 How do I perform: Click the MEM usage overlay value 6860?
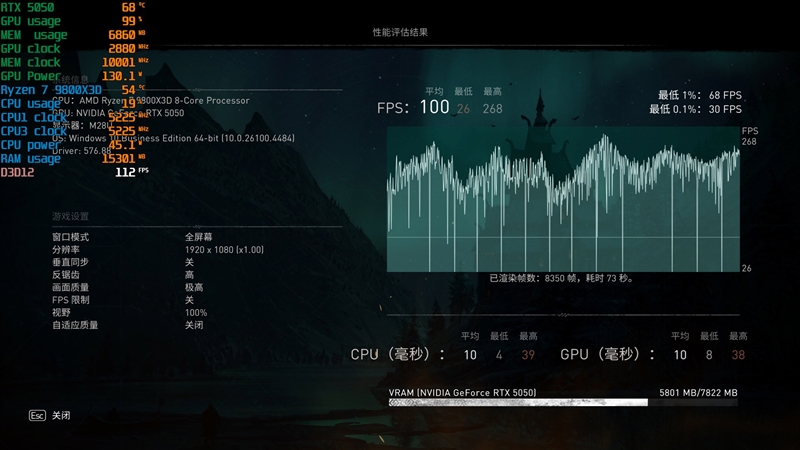pos(122,35)
